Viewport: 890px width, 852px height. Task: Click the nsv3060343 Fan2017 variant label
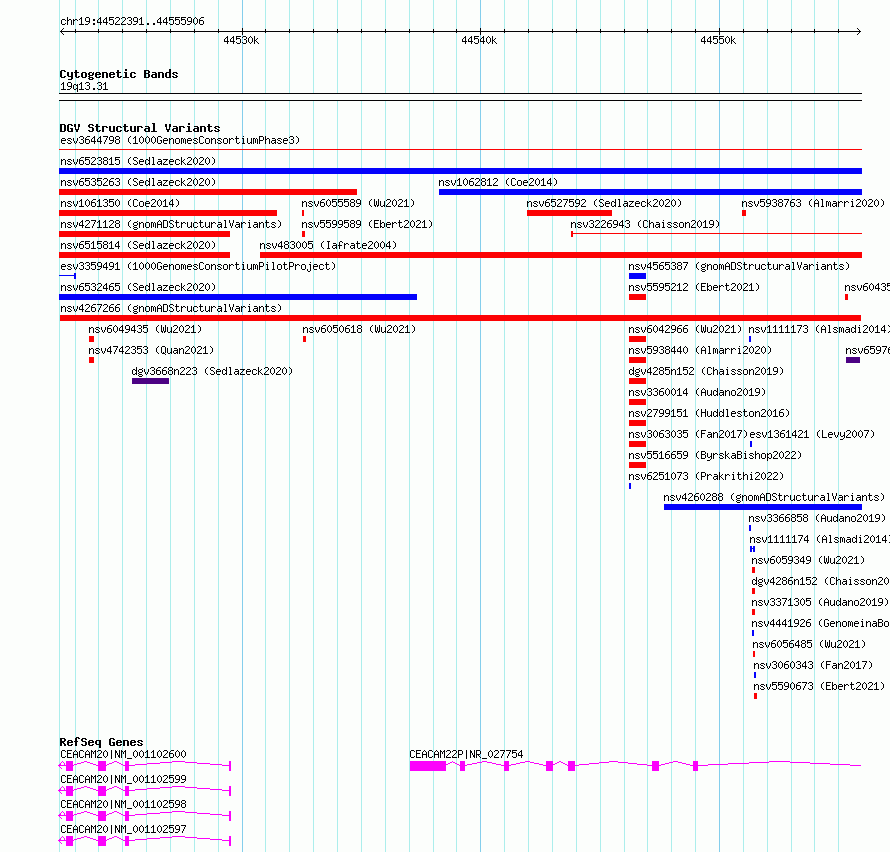pos(813,665)
